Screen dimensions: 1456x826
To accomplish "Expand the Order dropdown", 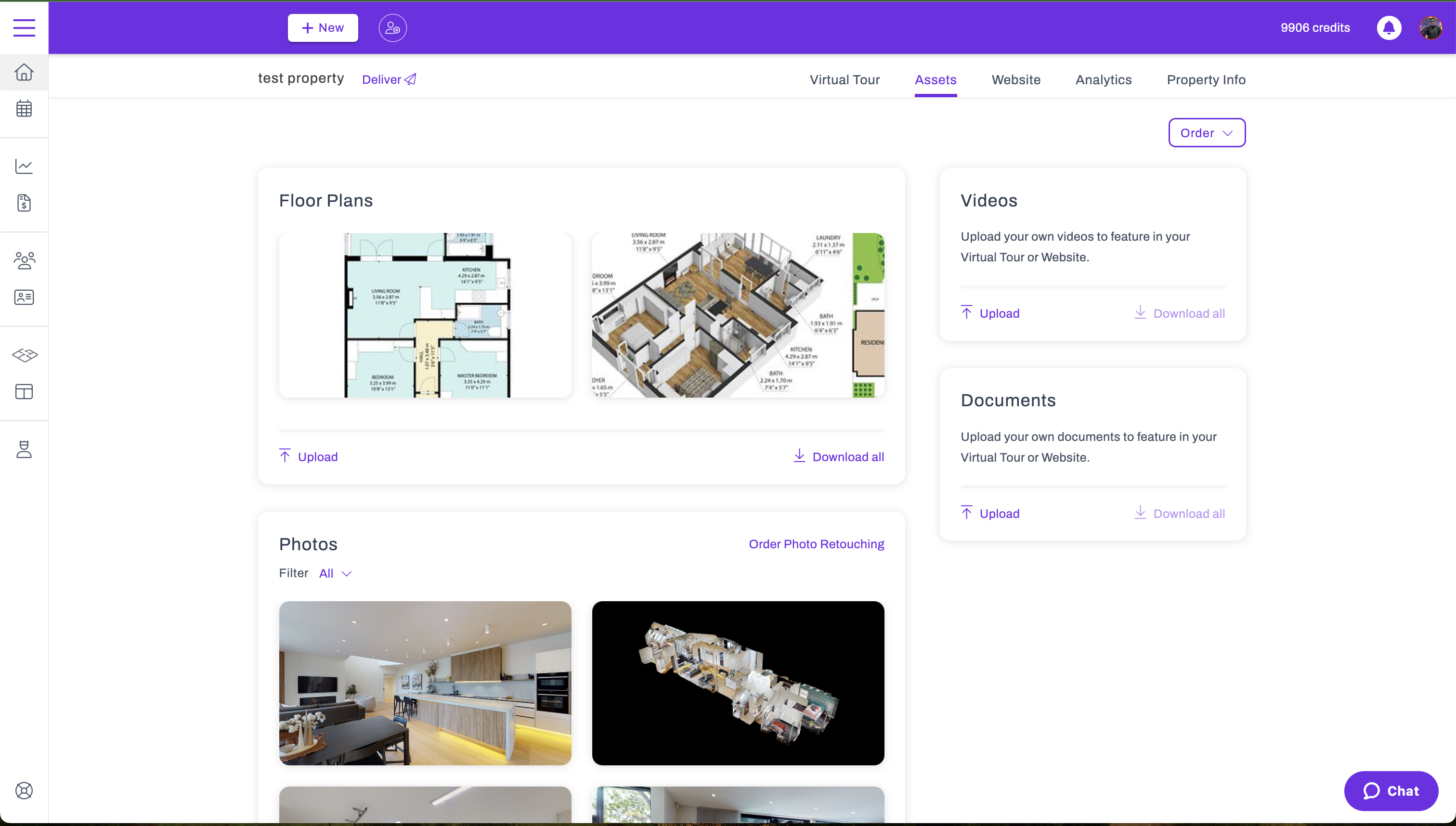I will [1206, 133].
